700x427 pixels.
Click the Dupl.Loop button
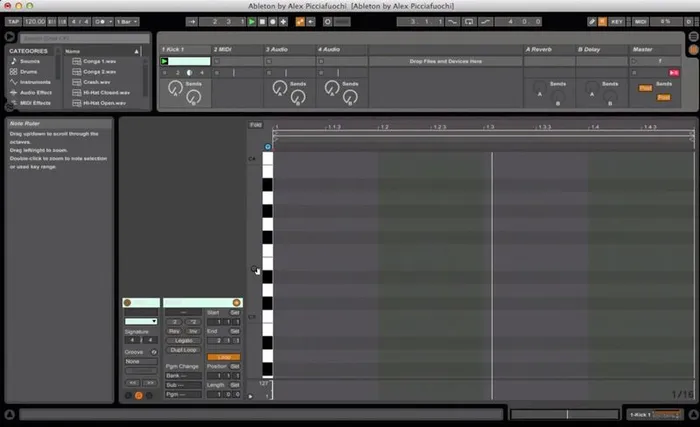(183, 350)
